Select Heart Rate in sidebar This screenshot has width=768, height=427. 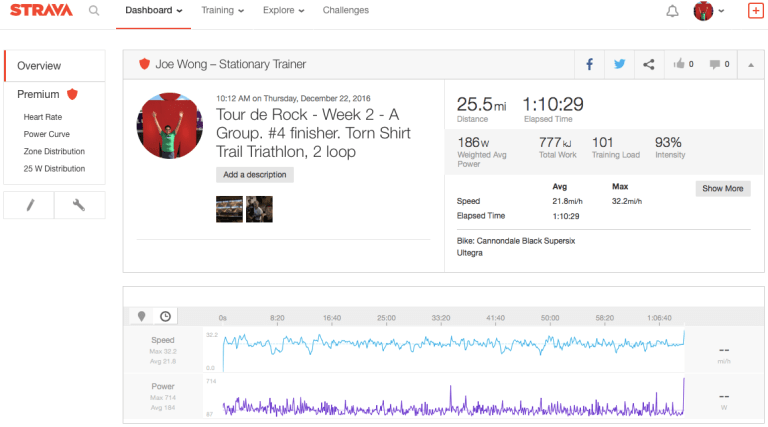coord(42,117)
